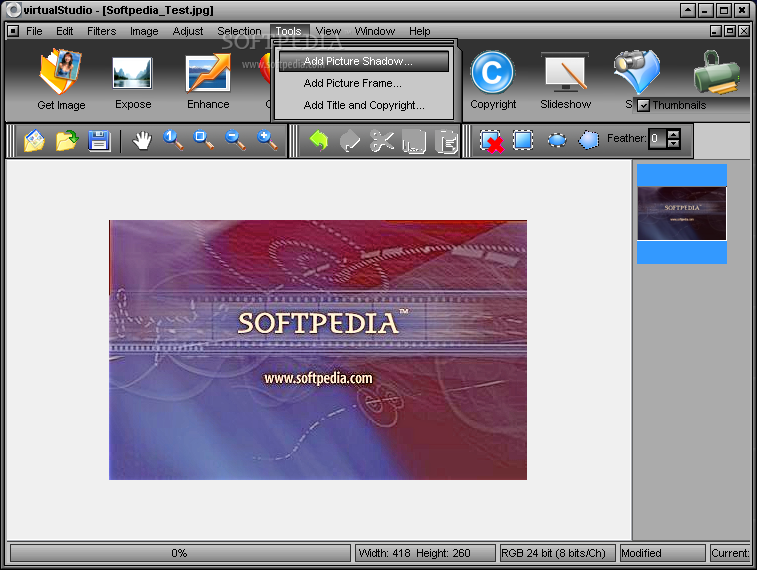The height and width of the screenshot is (570, 757).
Task: Choose Add Picture Frame... menu entry
Action: click(364, 83)
